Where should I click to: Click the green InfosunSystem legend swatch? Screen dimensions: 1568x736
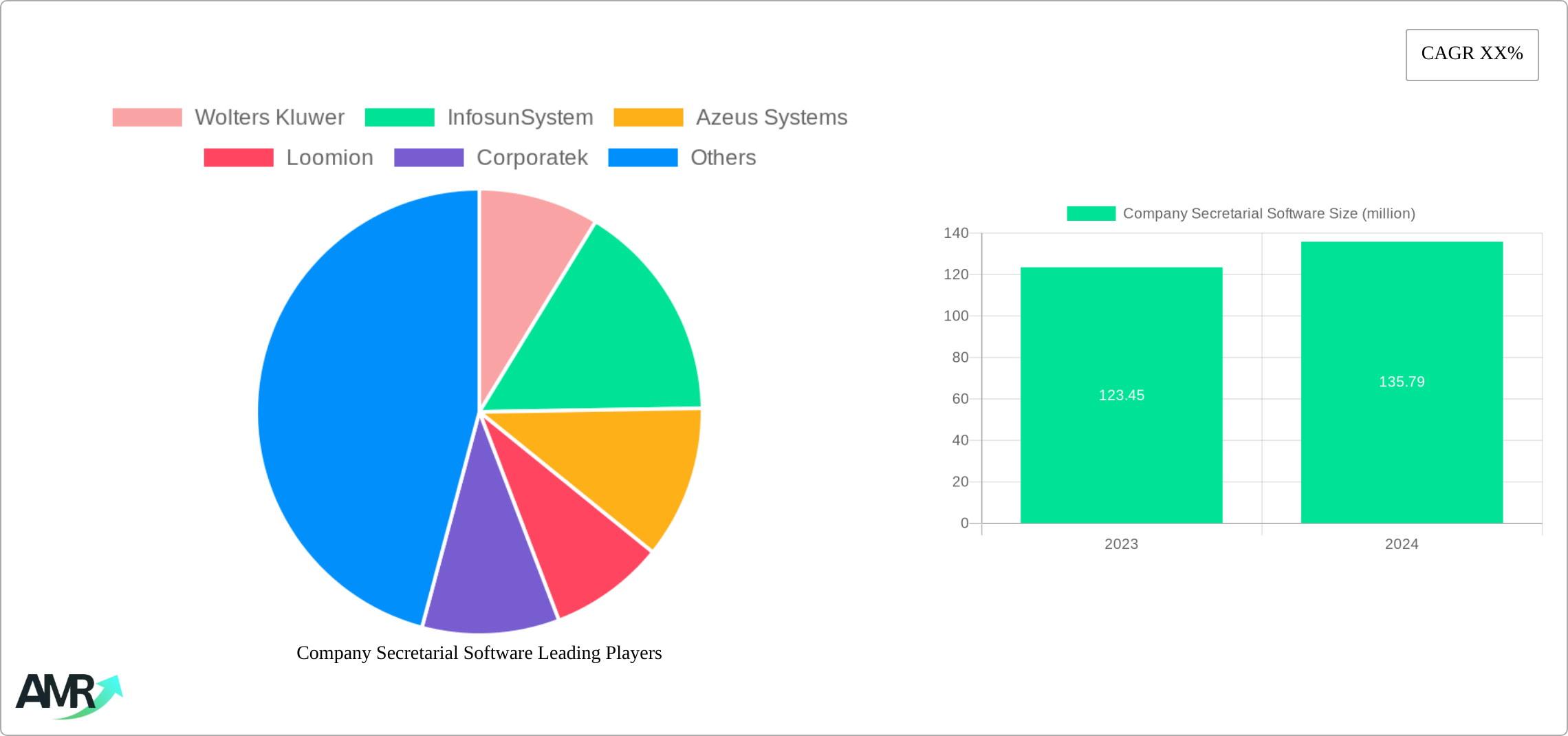point(399,116)
